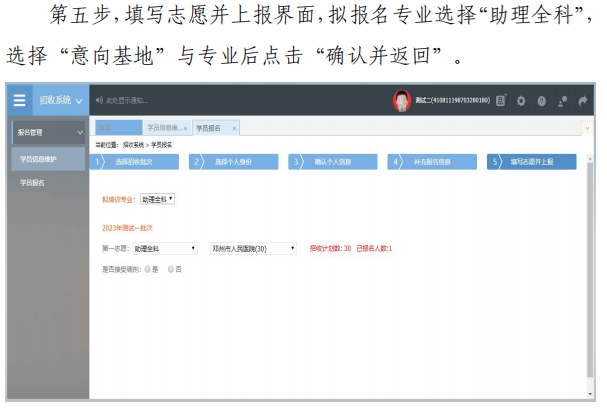This screenshot has height=412, width=607.
Task: Switch to the 学员信息维护 tab
Action: (163, 128)
